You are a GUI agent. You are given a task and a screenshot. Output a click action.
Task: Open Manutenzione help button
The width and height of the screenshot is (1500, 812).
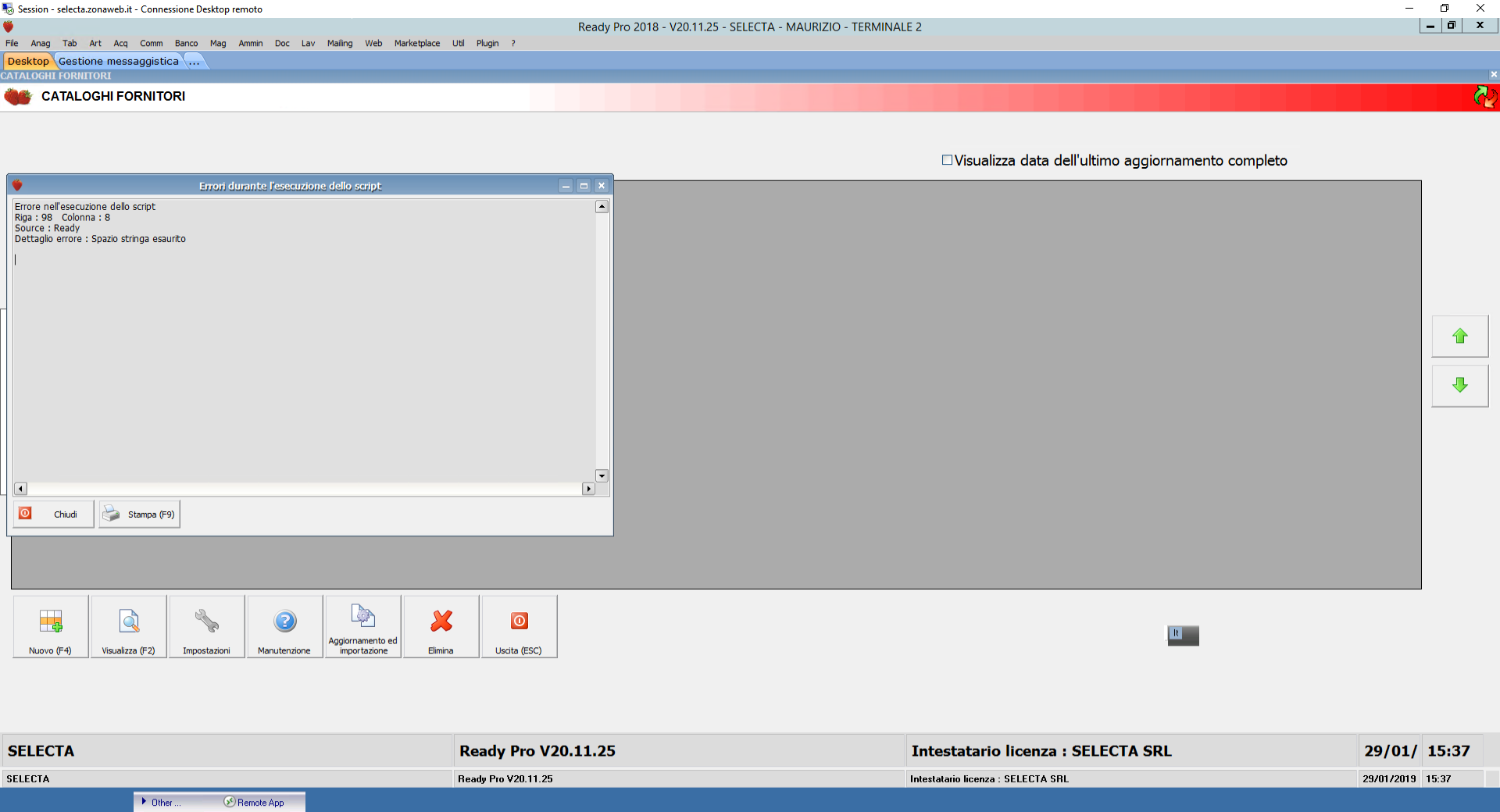pos(285,627)
